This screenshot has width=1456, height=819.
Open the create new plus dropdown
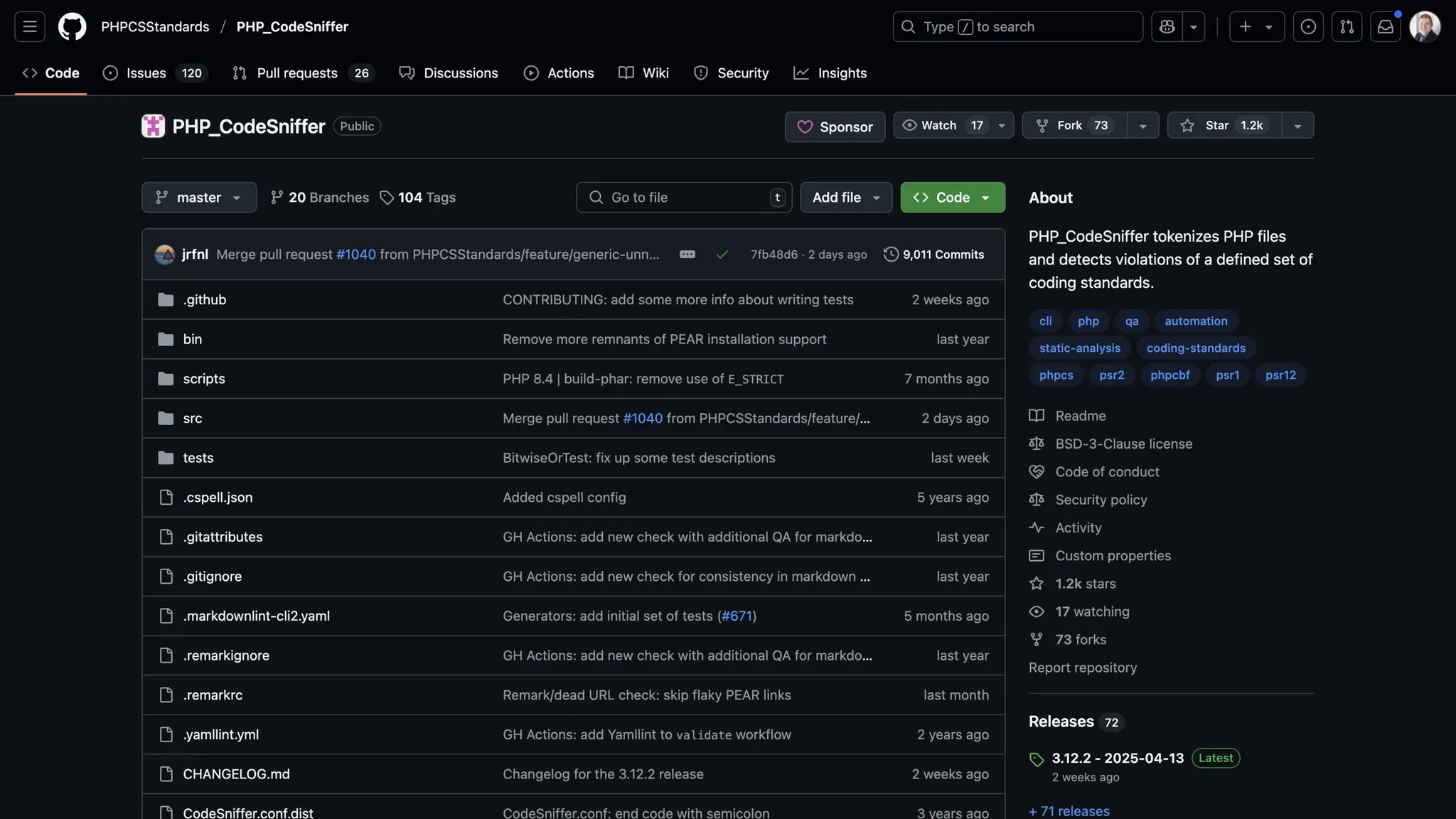pos(1256,27)
